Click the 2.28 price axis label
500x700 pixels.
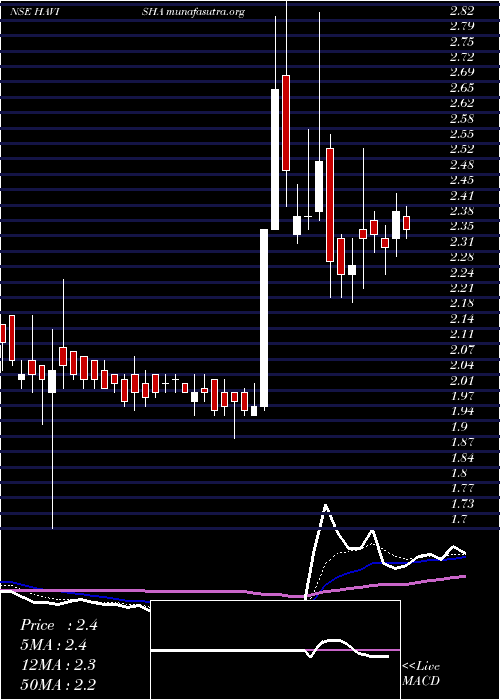[x=462, y=257]
